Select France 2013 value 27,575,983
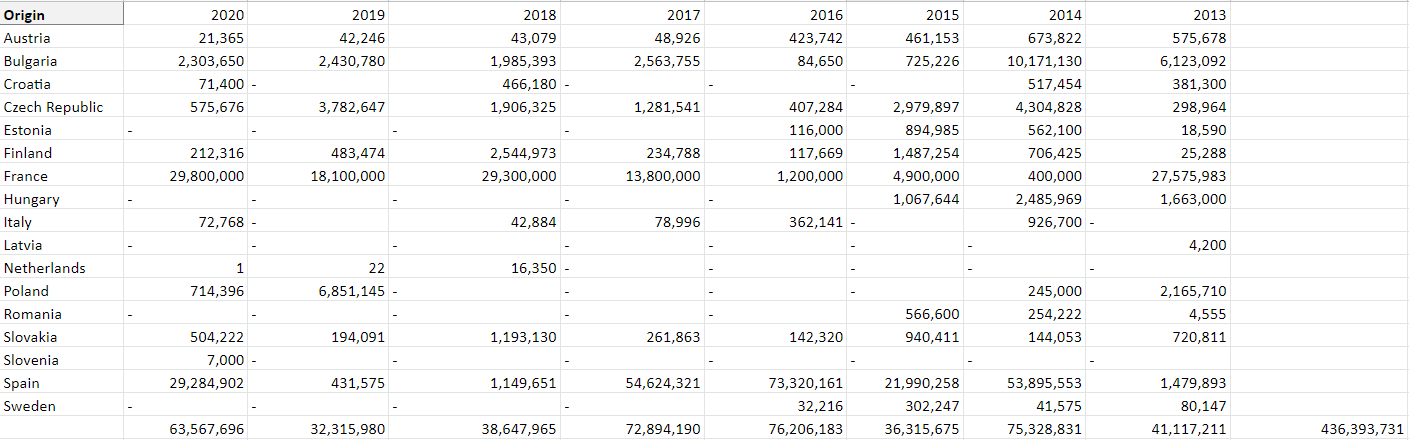This screenshot has width=1409, height=440. pyautogui.click(x=1158, y=176)
